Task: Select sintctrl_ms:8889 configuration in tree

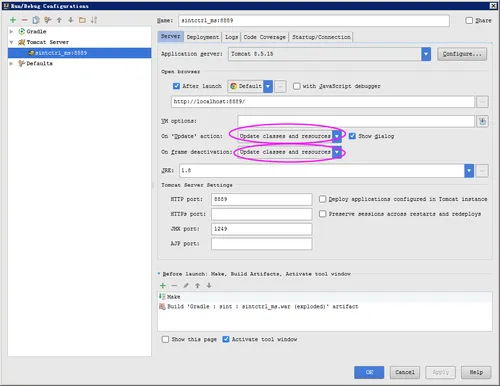Action: [79, 53]
